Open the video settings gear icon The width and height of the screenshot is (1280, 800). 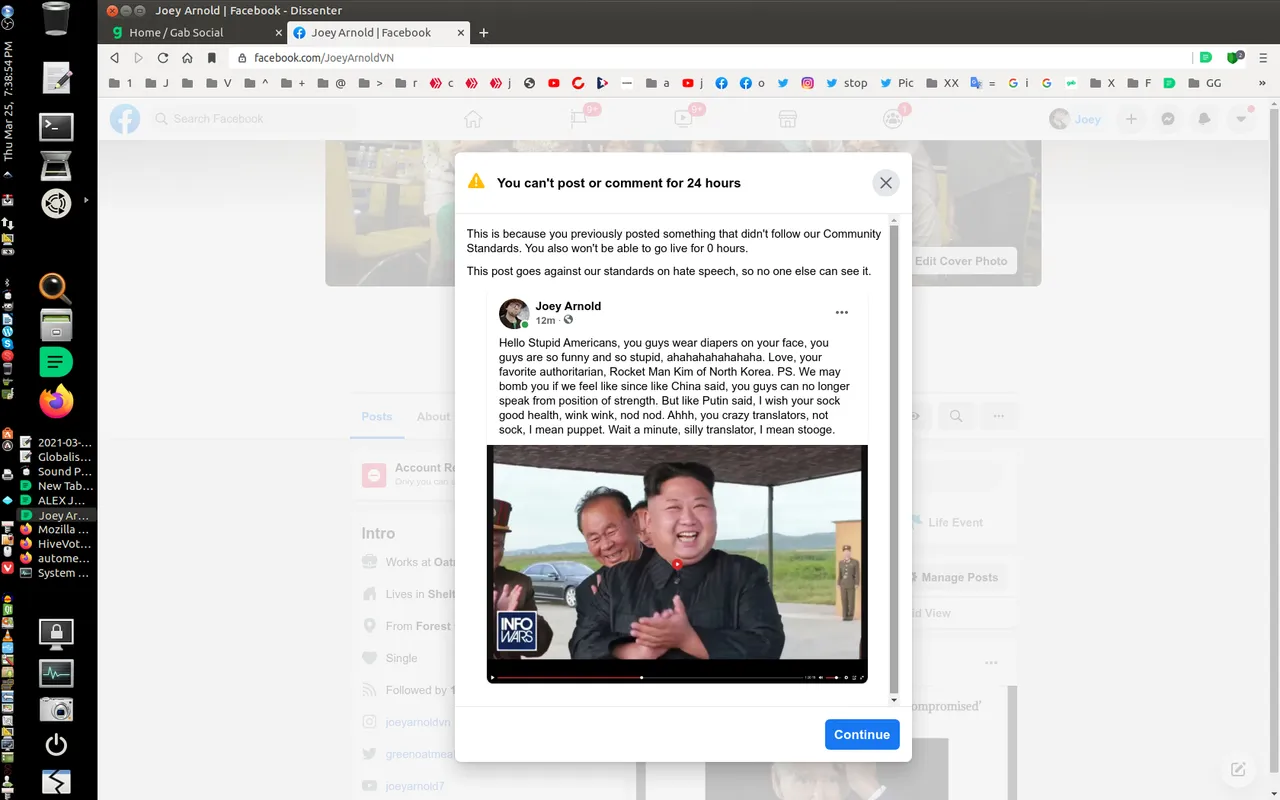pyautogui.click(x=846, y=677)
